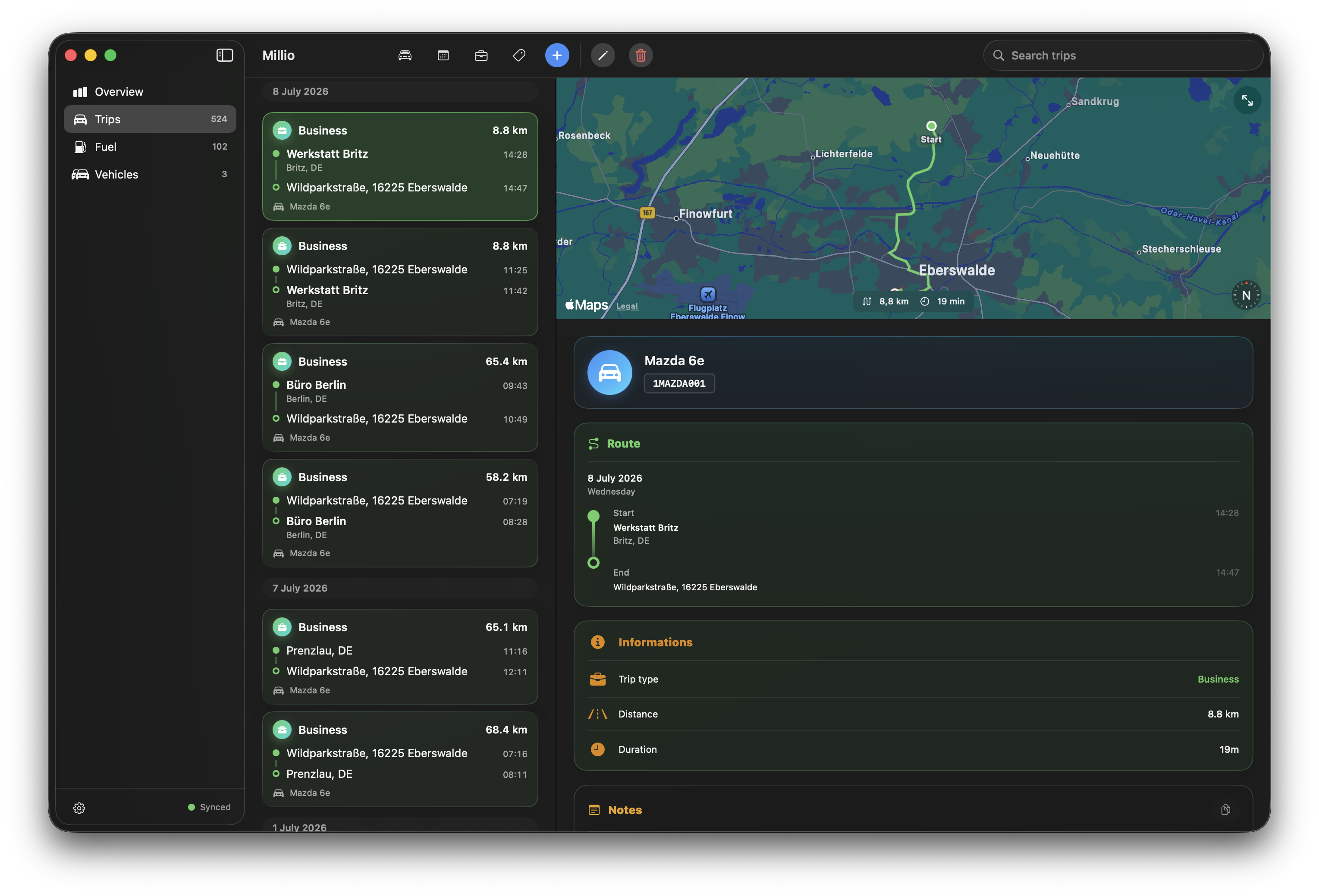Click Werkstatt Britz in the Route panel
1319x896 pixels.
point(645,528)
